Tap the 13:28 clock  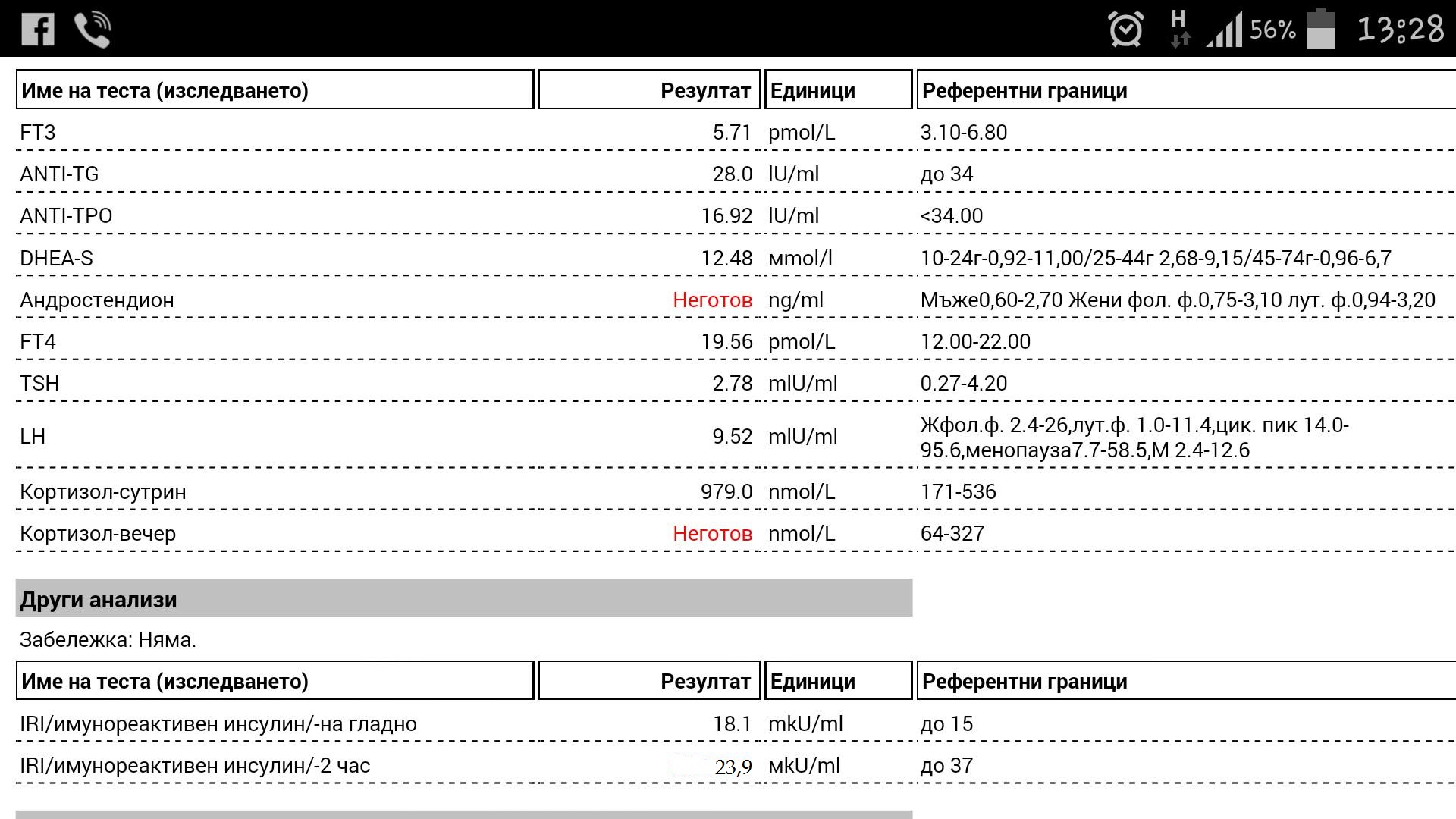(x=1400, y=29)
